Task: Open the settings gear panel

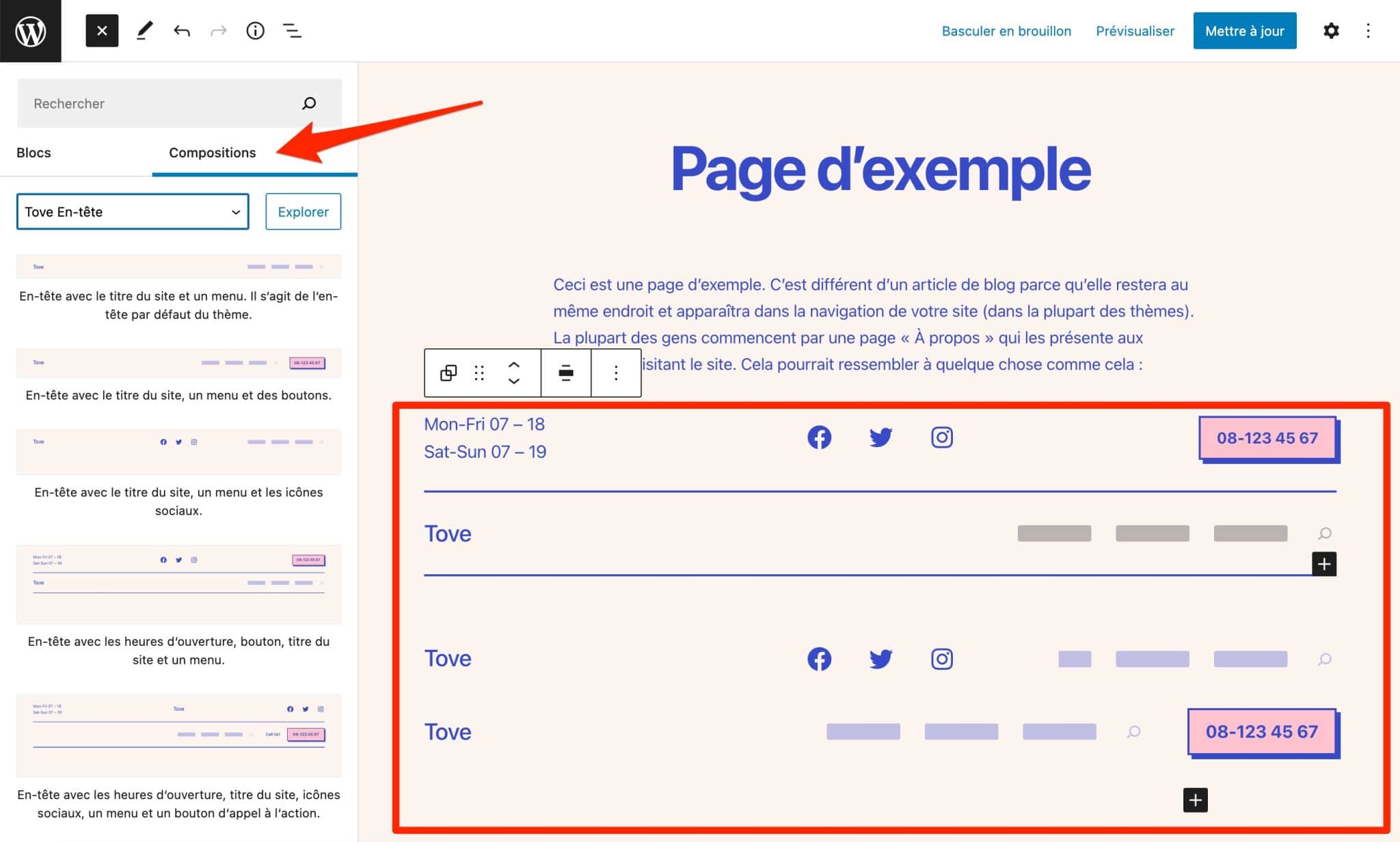Action: [x=1331, y=31]
